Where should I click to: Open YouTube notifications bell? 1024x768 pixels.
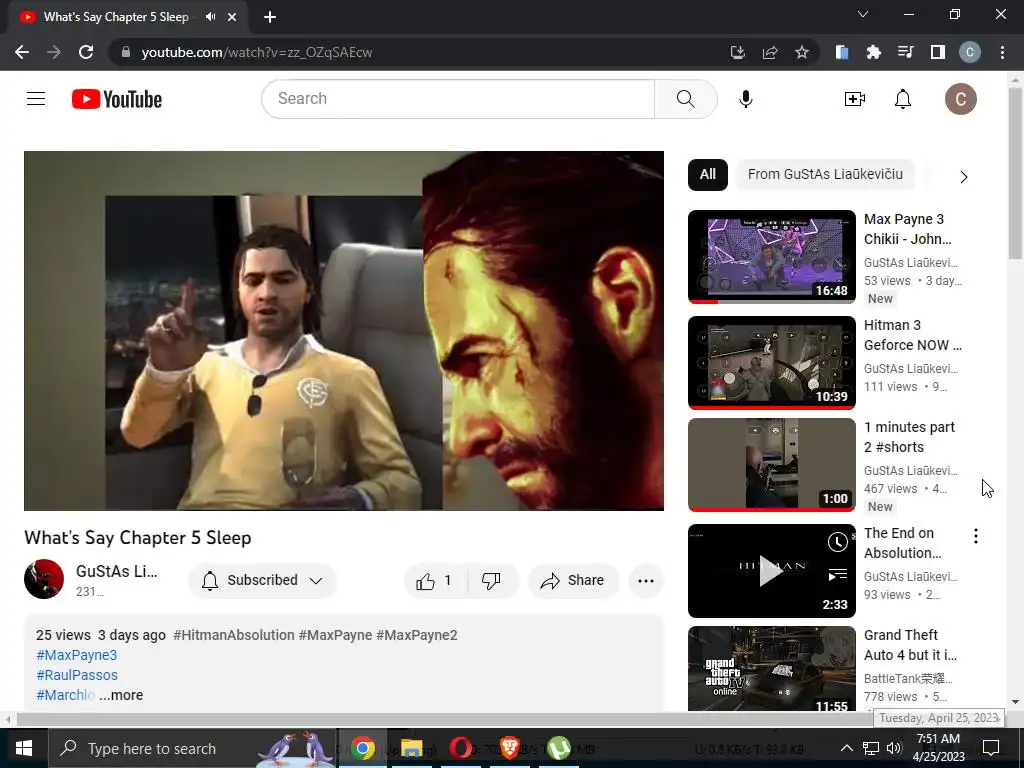(903, 99)
